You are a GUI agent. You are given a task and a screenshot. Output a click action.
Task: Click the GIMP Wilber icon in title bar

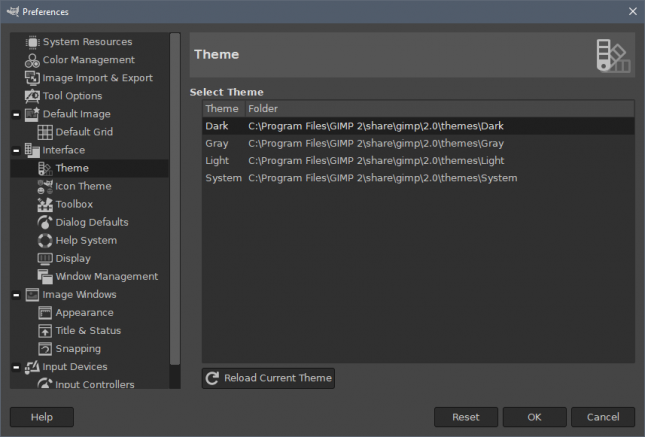tap(13, 12)
